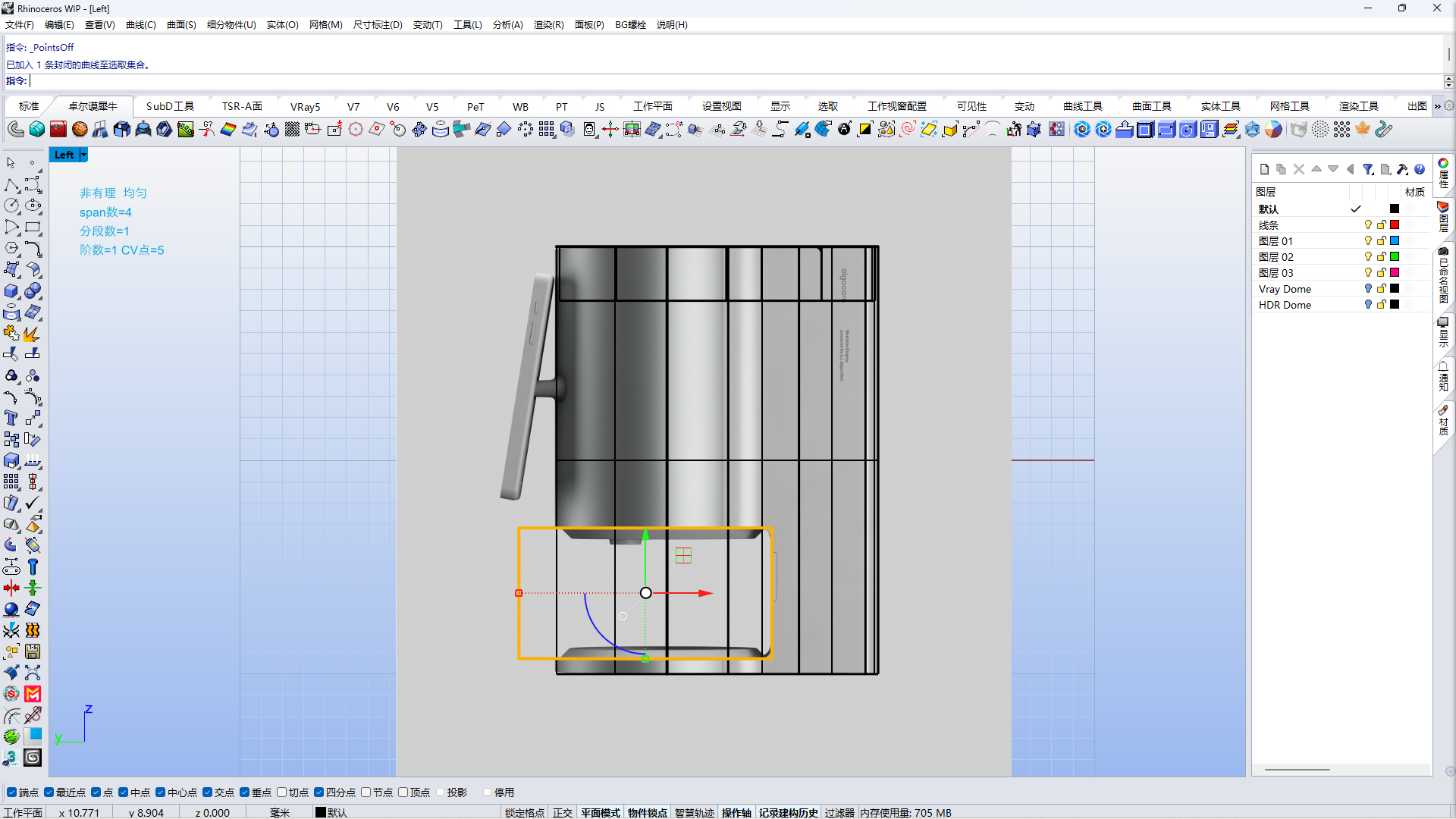Toggle 物件锁点 in status bar
This screenshot has height=819, width=1456.
pos(647,812)
